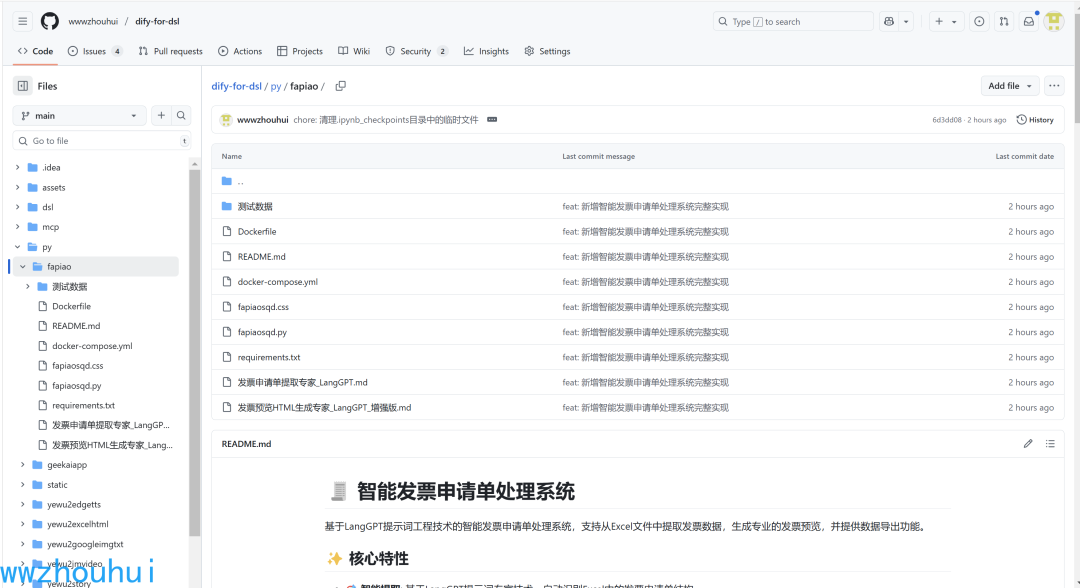Image resolution: width=1080 pixels, height=588 pixels.
Task: Open commit History link
Action: pyautogui.click(x=1035, y=120)
